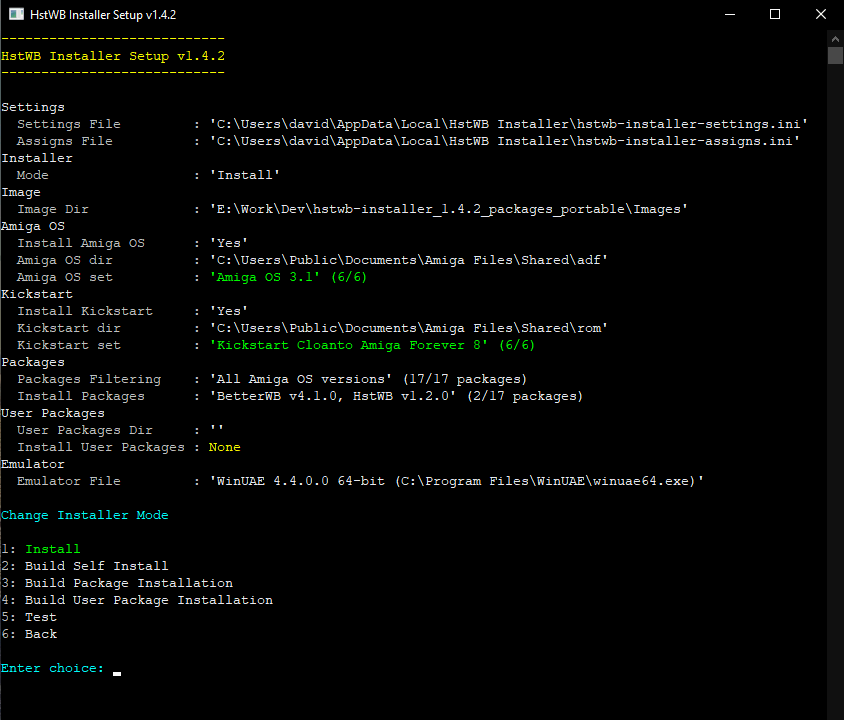This screenshot has width=844, height=720.
Task: Click menu option '6: Back'
Action: pyautogui.click(x=29, y=634)
